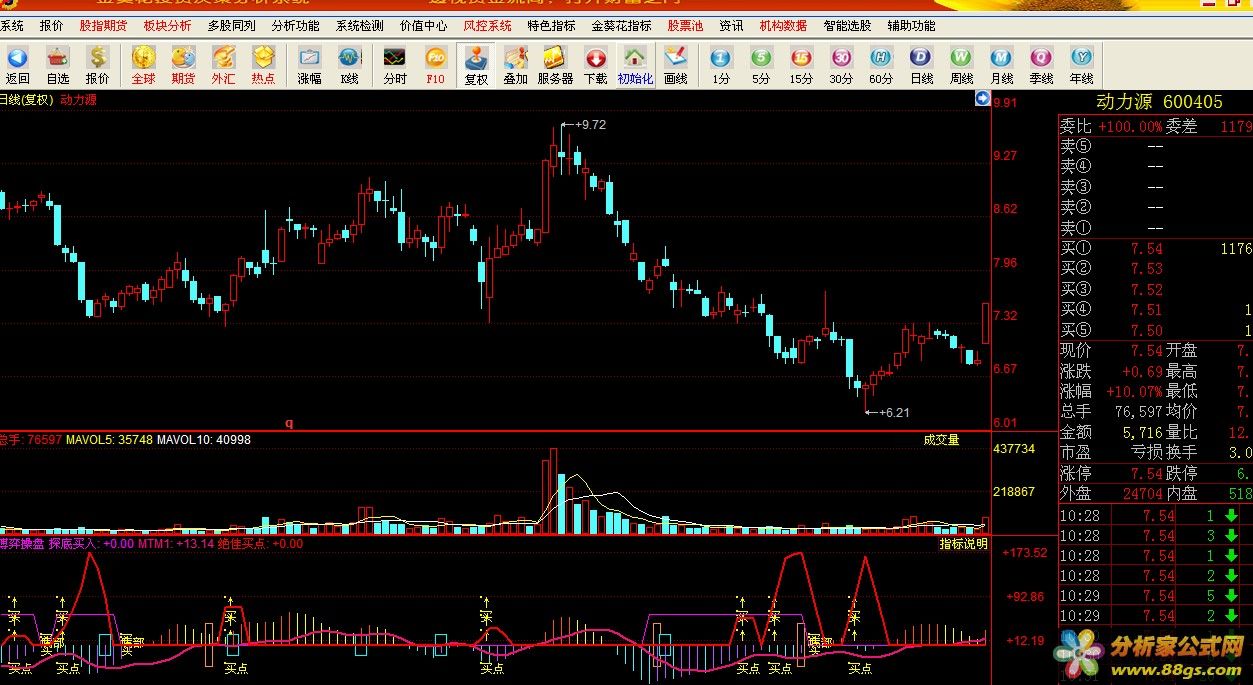
Task: Switch to 年线 yearly period icon
Action: [1081, 65]
